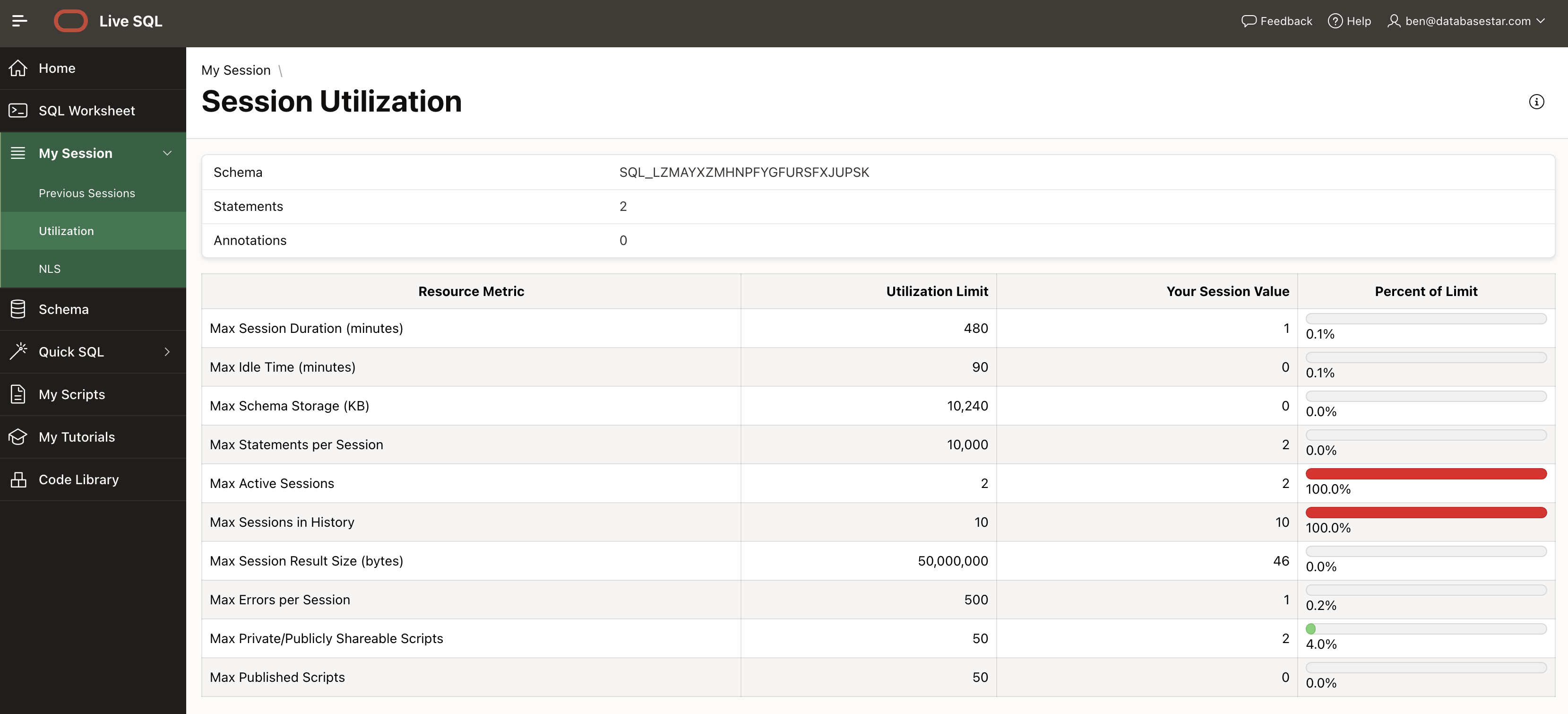Click the Code Library icon
1568x714 pixels.
click(18, 479)
